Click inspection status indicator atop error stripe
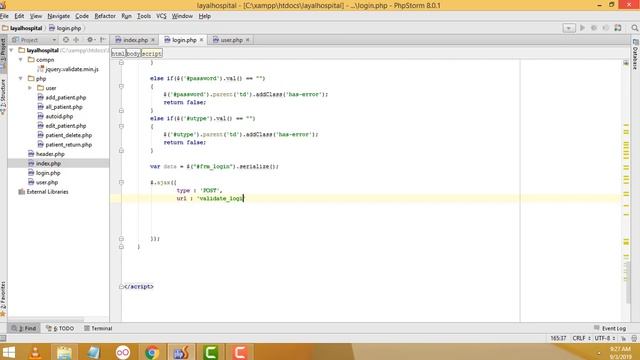Image resolution: width=640 pixels, height=360 pixels. 626,63
